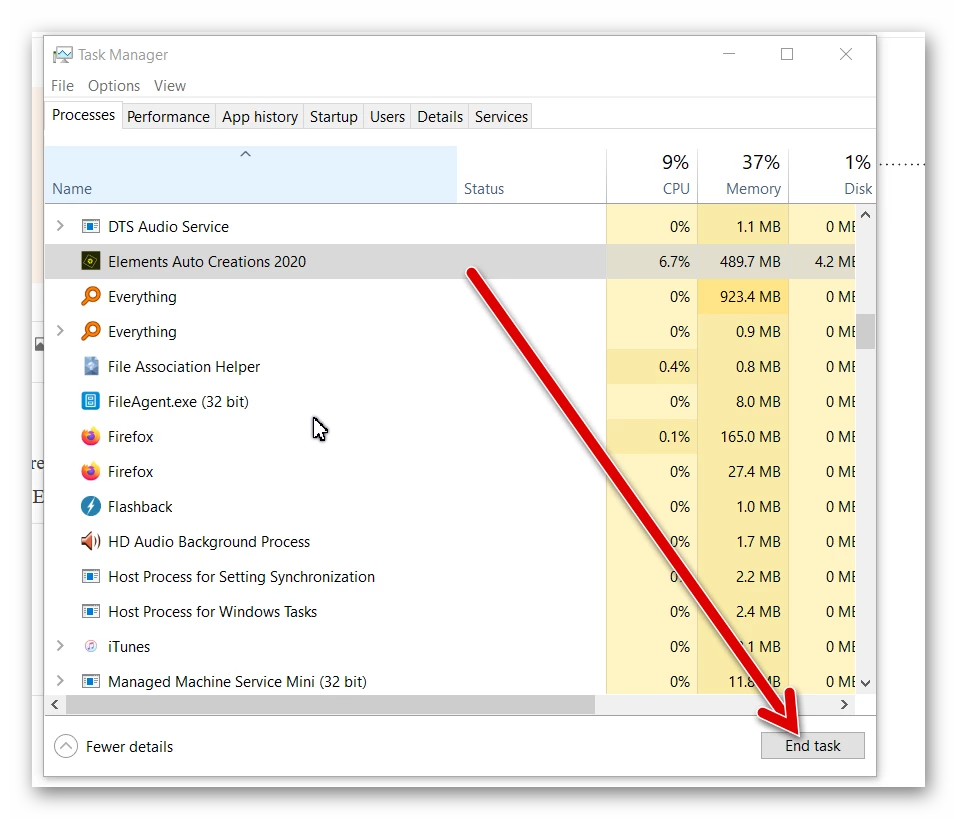This screenshot has height=819, width=957.
Task: Sort processes by Memory column
Action: pyautogui.click(x=743, y=175)
